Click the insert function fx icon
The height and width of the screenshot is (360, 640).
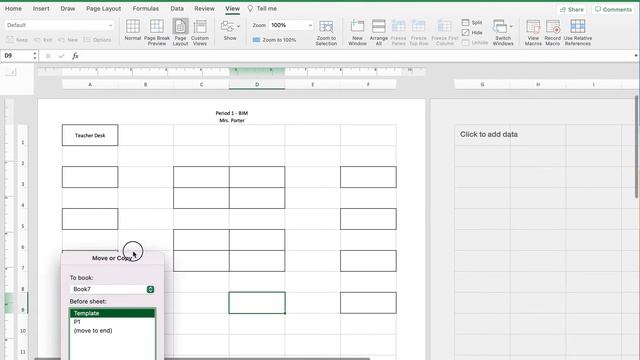(x=75, y=56)
